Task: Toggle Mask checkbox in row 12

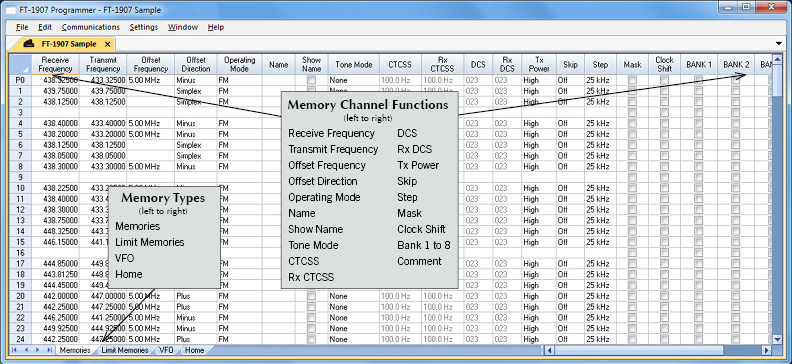Action: click(x=632, y=210)
